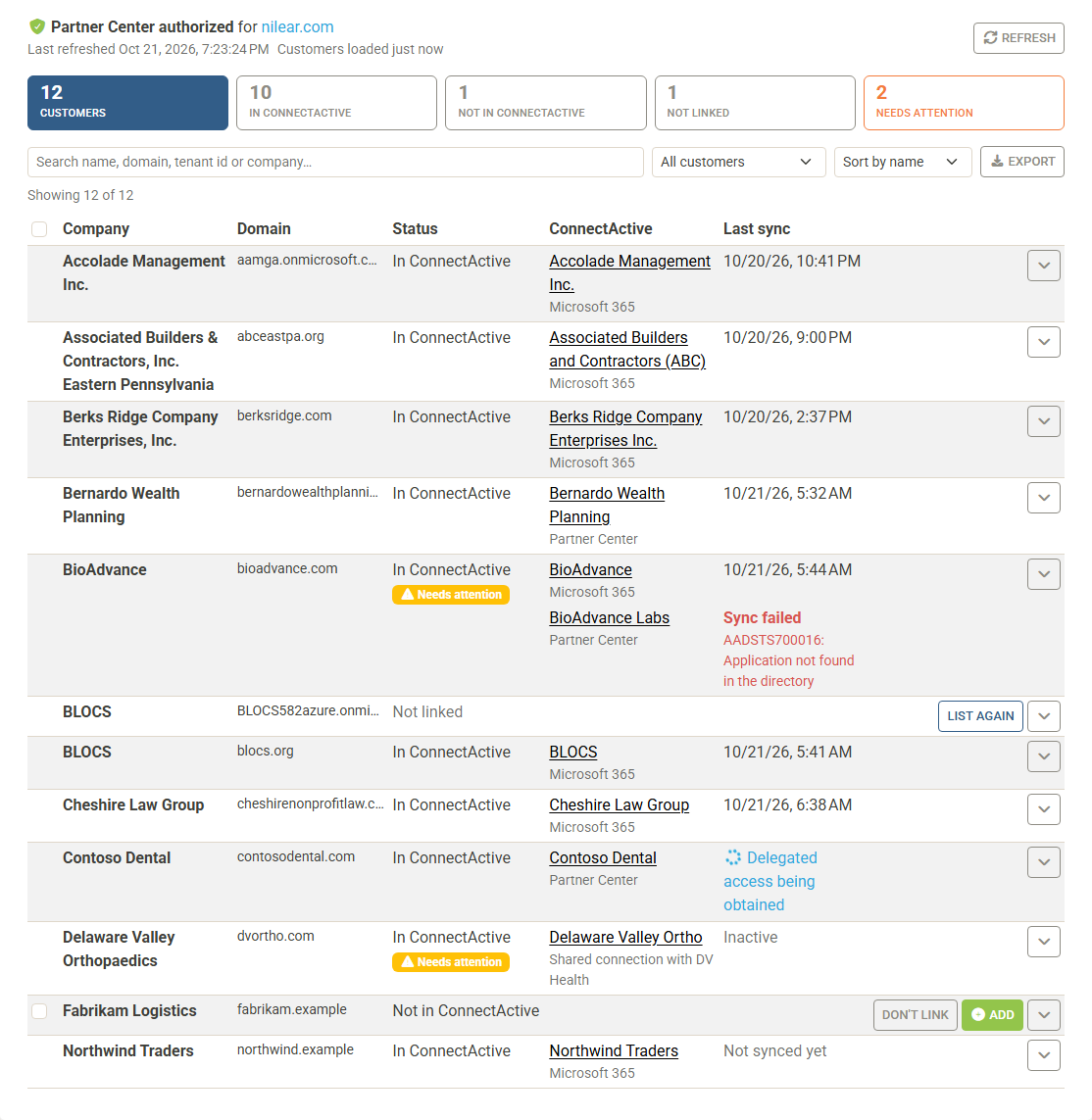Select the 1 Not In ConnectActive tab
Viewport: 1092px width, 1120px height.
[546, 103]
